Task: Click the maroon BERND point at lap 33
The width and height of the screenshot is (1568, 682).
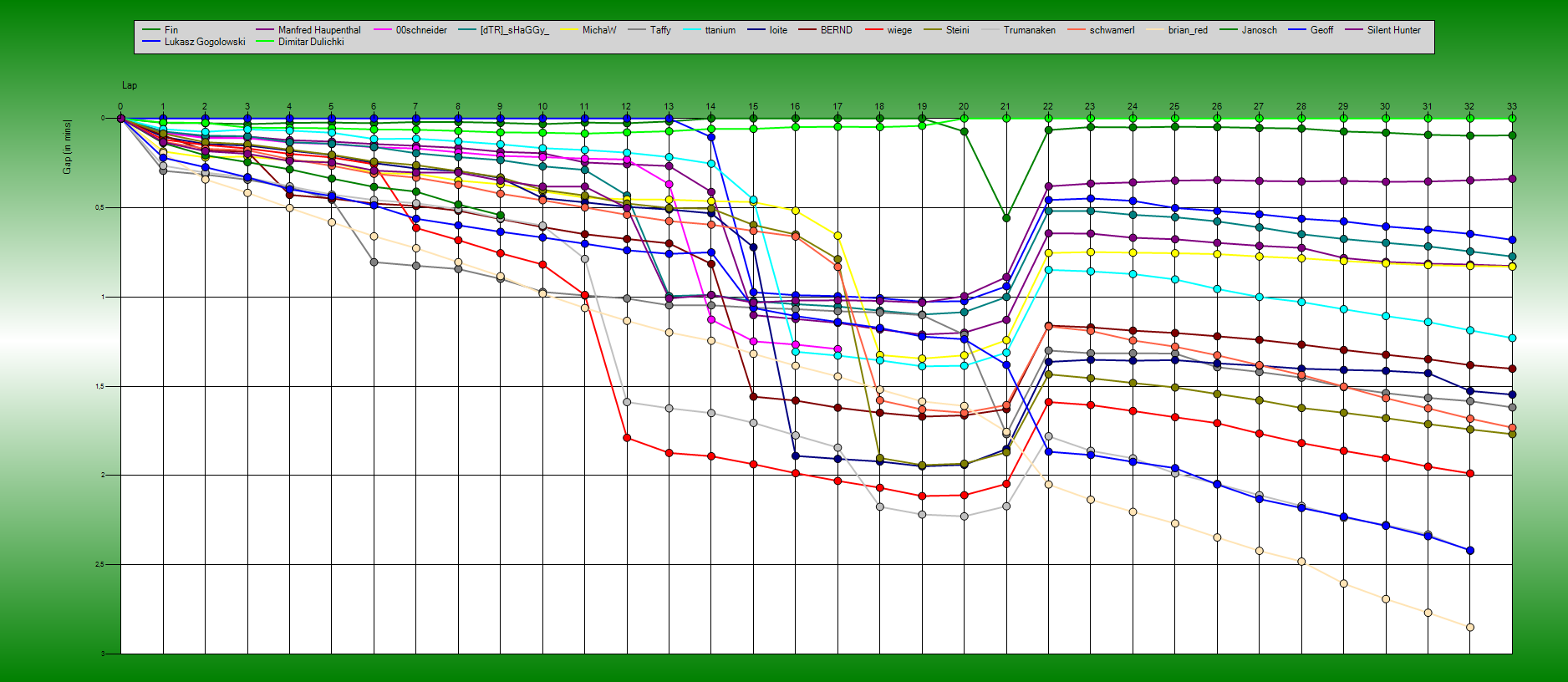Action: coord(1512,369)
